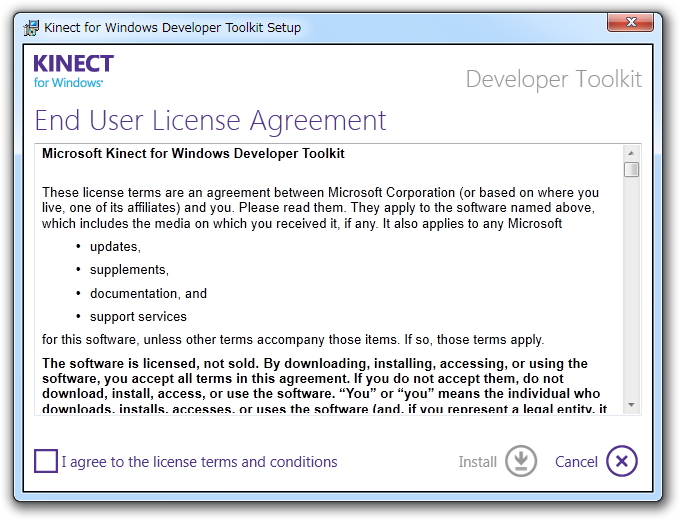This screenshot has width=680, height=521.
Task: Click the Install text label
Action: (477, 462)
